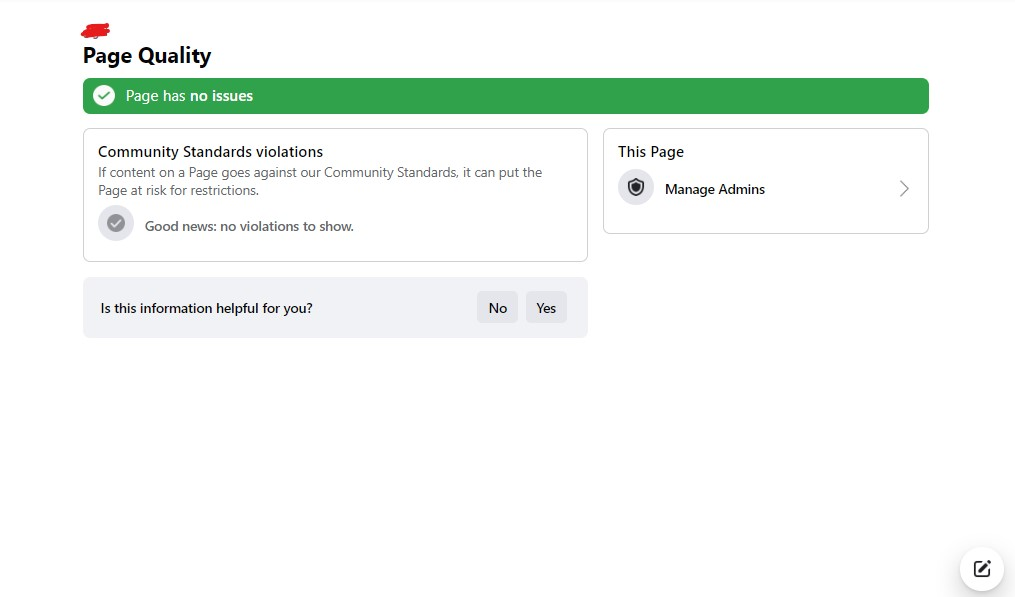Screen dimensions: 1015x597
Task: Click the gray checkmark icon beside Good news
Action: pos(116,223)
